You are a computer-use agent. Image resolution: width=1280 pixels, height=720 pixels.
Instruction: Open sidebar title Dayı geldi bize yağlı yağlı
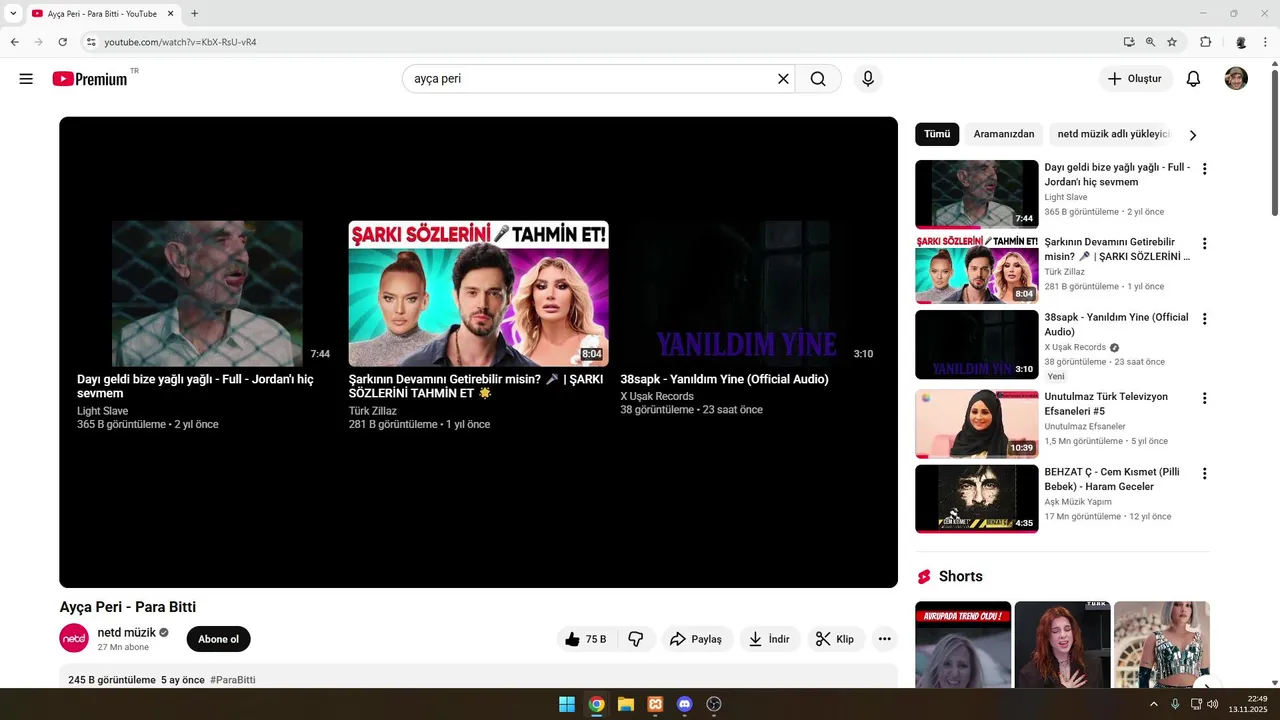[x=1116, y=174]
